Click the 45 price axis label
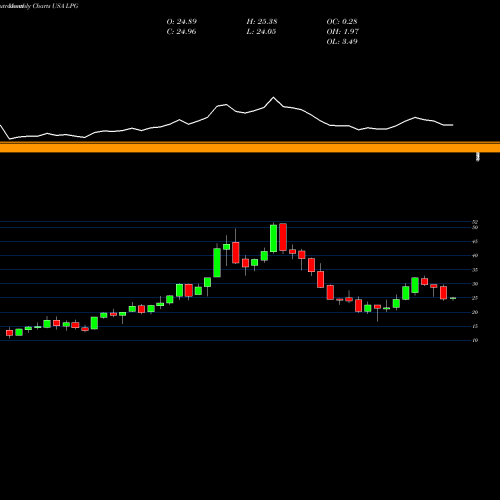This screenshot has height=500, width=500. coord(475,242)
